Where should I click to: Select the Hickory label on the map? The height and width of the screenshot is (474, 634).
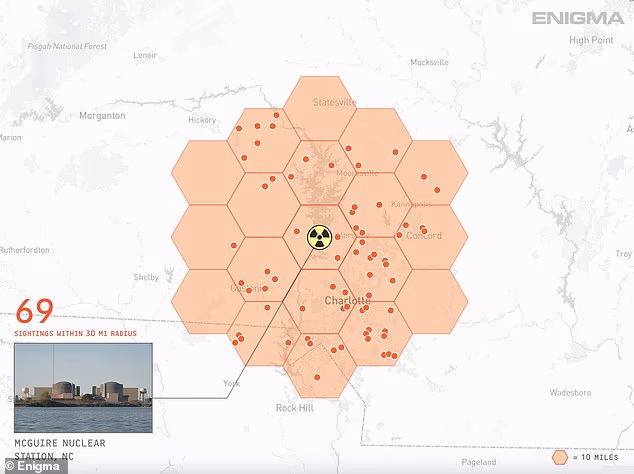[201, 120]
